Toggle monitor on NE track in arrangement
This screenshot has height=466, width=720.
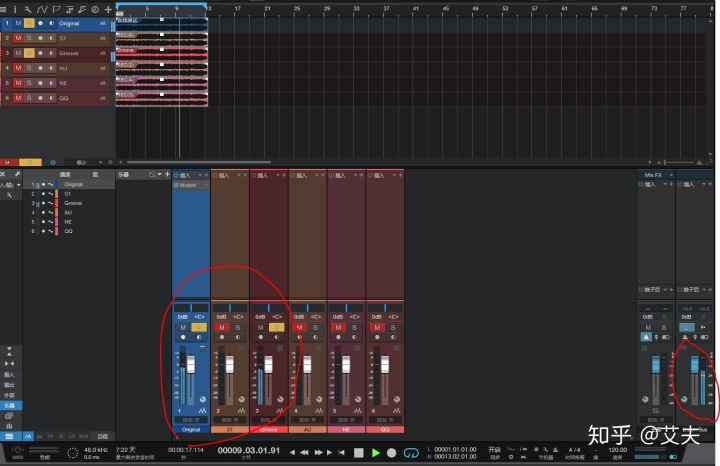point(51,83)
